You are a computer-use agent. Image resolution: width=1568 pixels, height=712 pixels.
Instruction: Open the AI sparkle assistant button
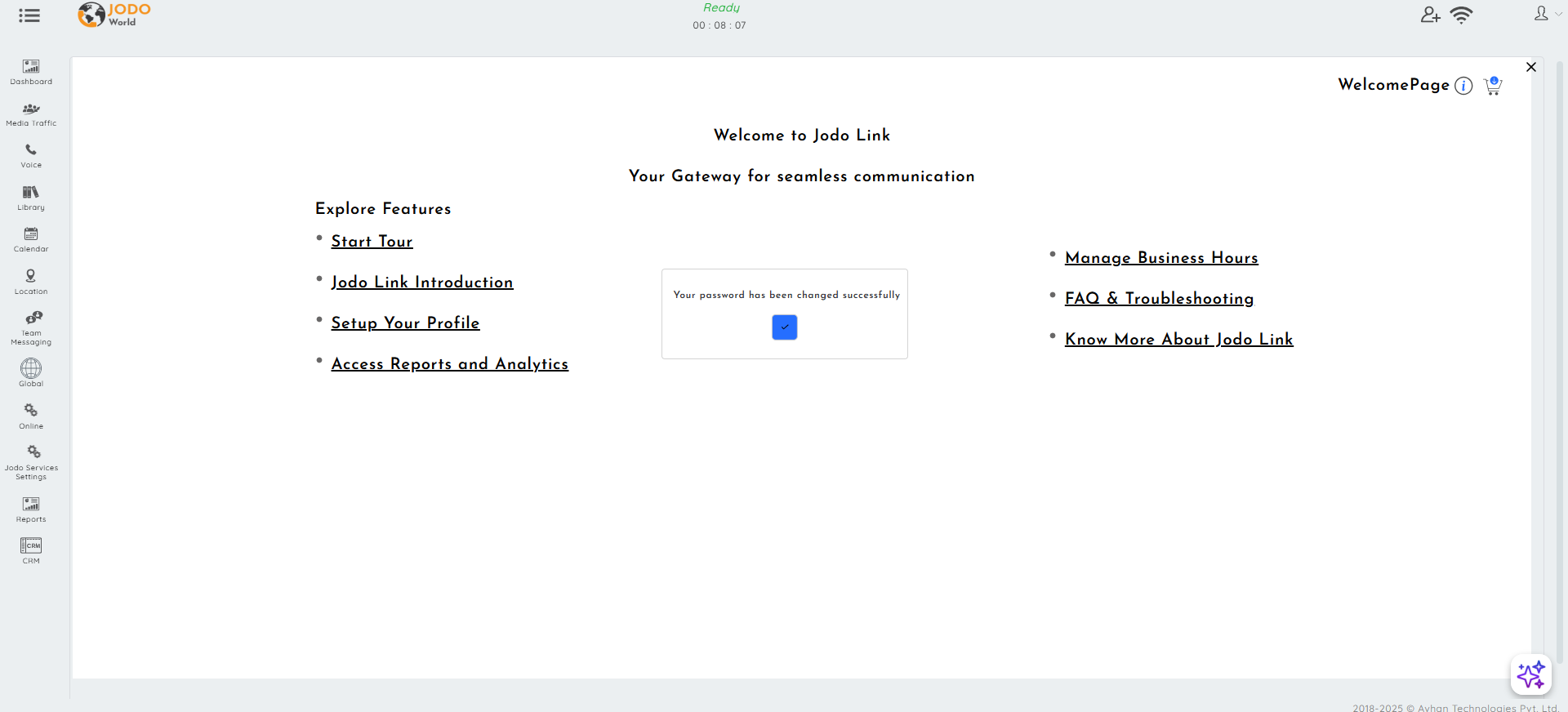[1530, 674]
